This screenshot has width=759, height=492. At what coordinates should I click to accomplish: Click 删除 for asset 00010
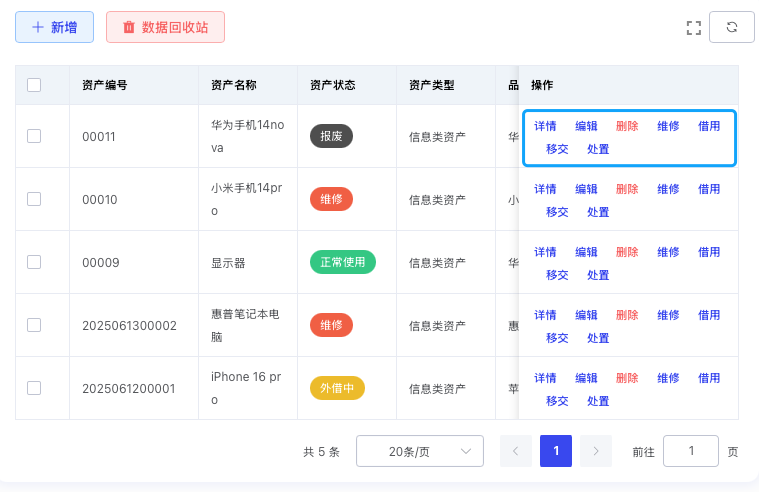point(627,189)
